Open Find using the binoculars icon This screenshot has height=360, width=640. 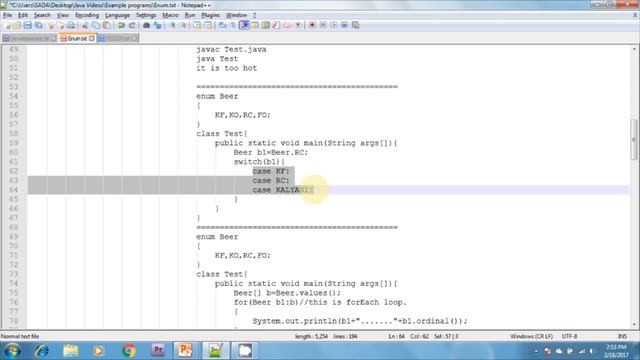(x=146, y=25)
